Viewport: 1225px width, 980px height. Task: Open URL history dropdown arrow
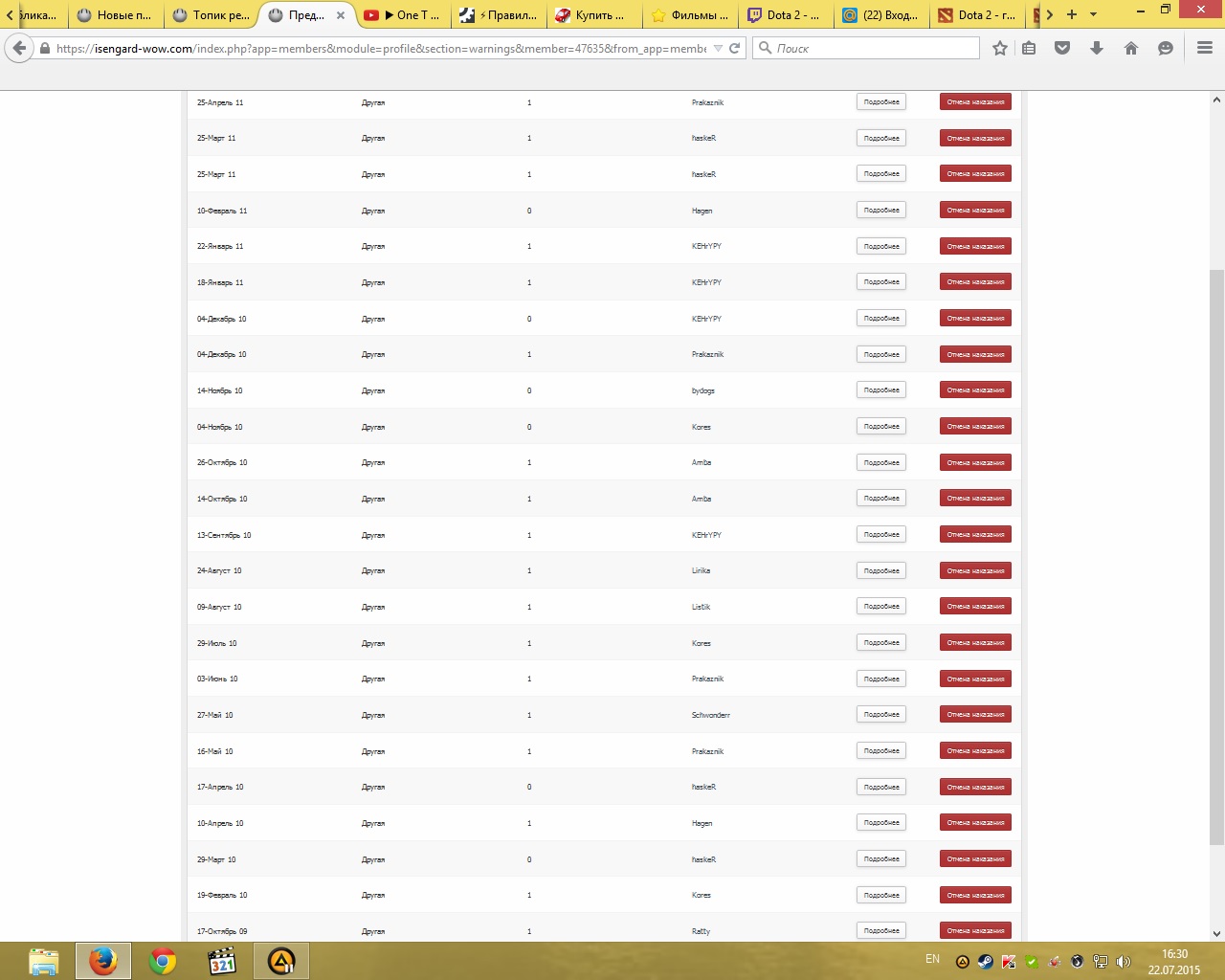click(x=718, y=48)
